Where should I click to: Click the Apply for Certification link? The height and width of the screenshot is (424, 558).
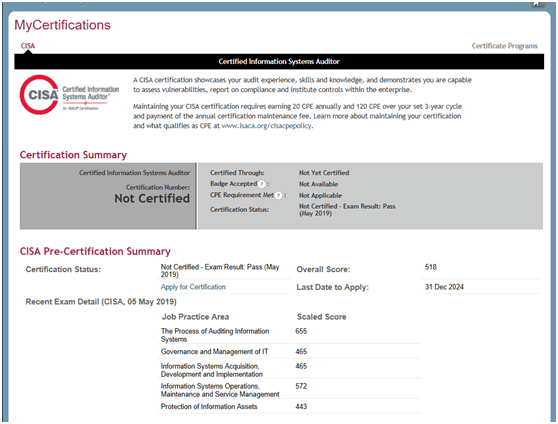click(x=193, y=287)
